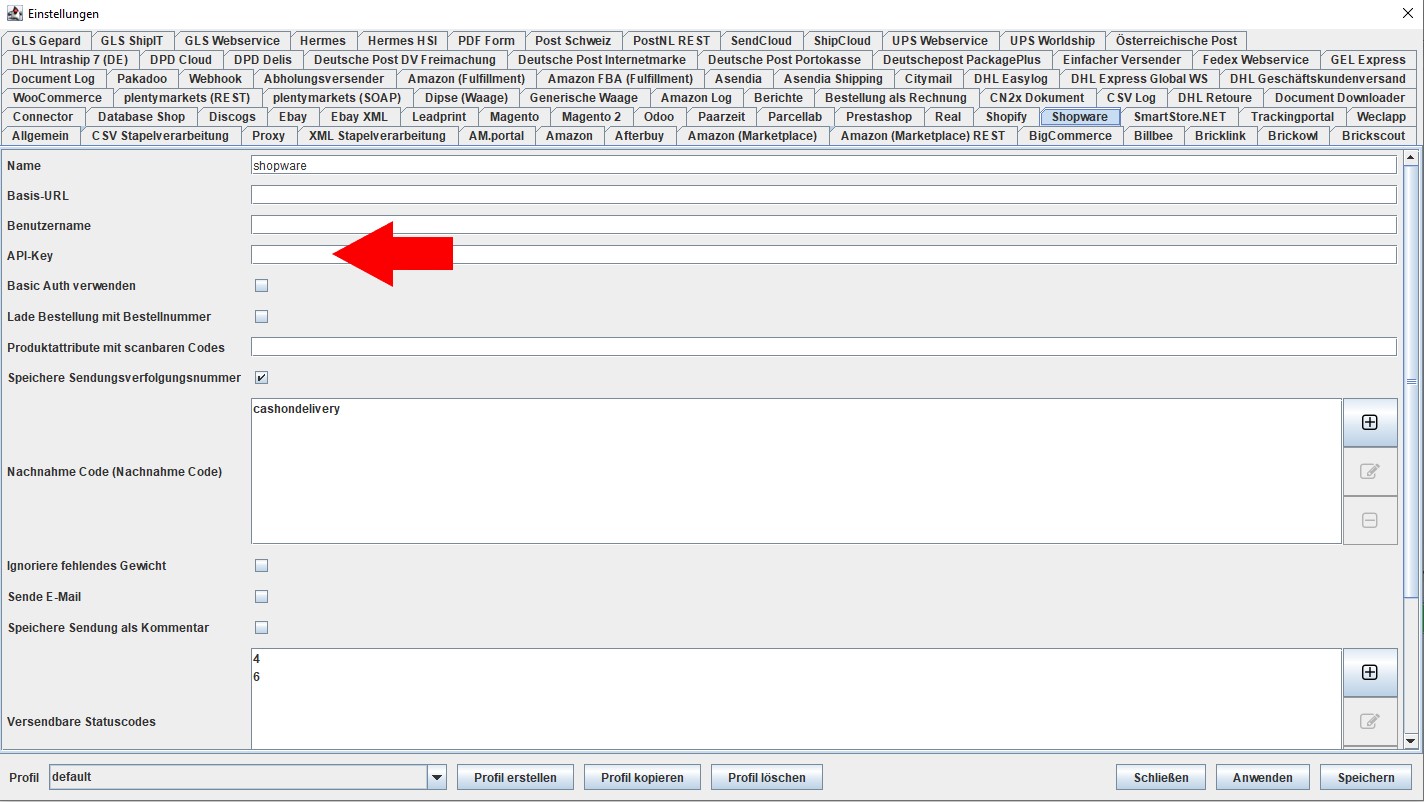Select the Brickscout tab
1424x802 pixels.
[1373, 136]
